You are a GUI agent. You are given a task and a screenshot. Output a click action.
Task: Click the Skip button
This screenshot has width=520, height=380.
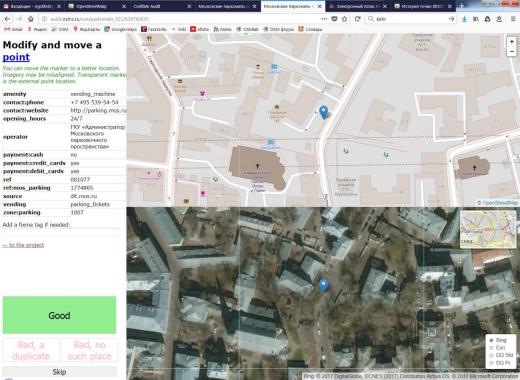click(59, 372)
